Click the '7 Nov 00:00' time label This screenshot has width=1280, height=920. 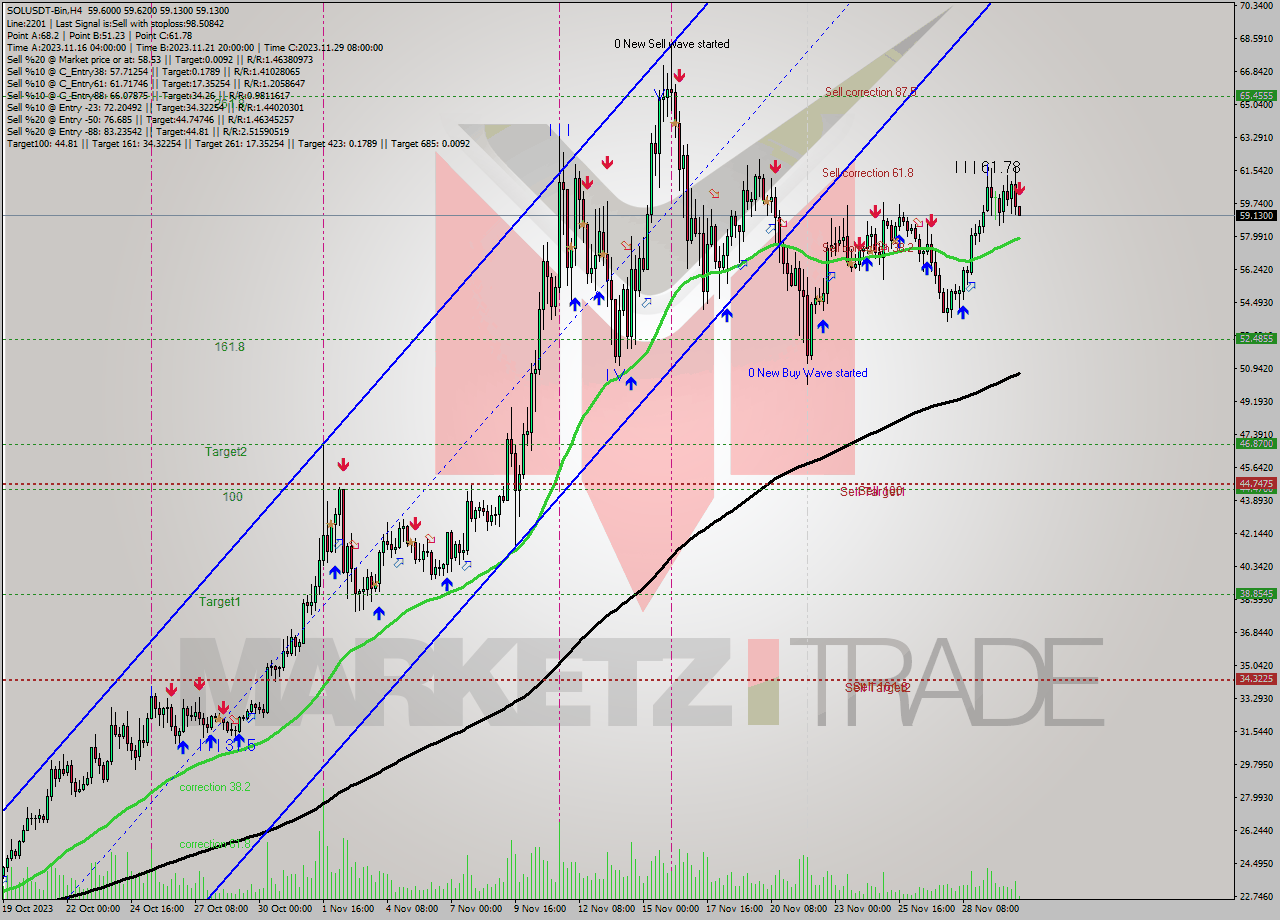476,910
